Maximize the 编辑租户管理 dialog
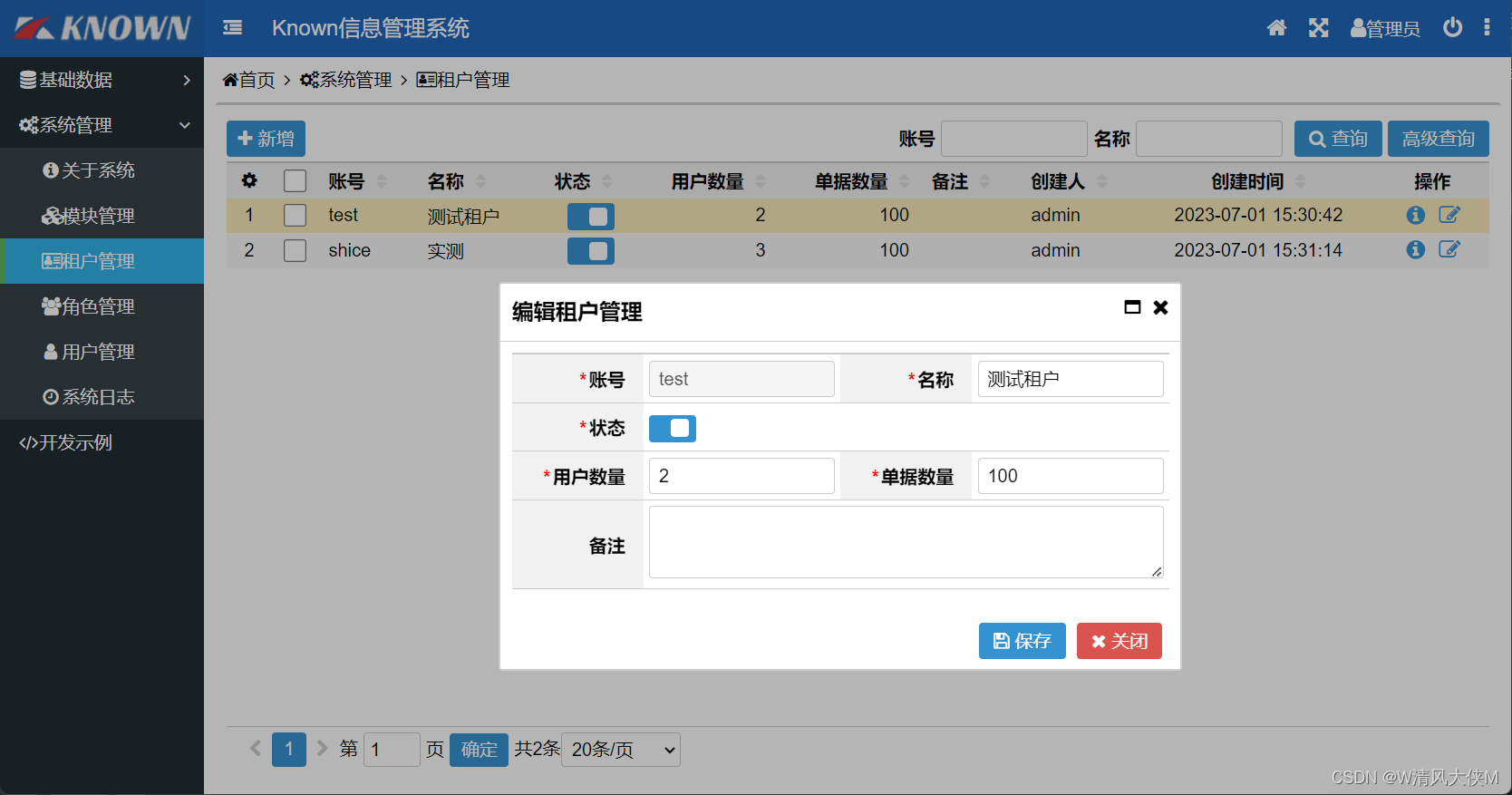The height and width of the screenshot is (795, 1512). (x=1132, y=307)
